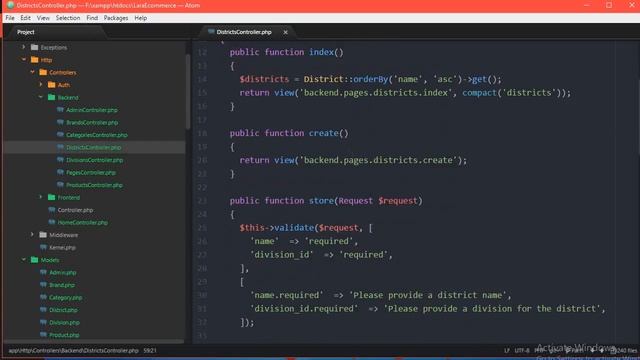Open AdminController.php from the tree
Screen dimensions: 640x360
[92, 110]
